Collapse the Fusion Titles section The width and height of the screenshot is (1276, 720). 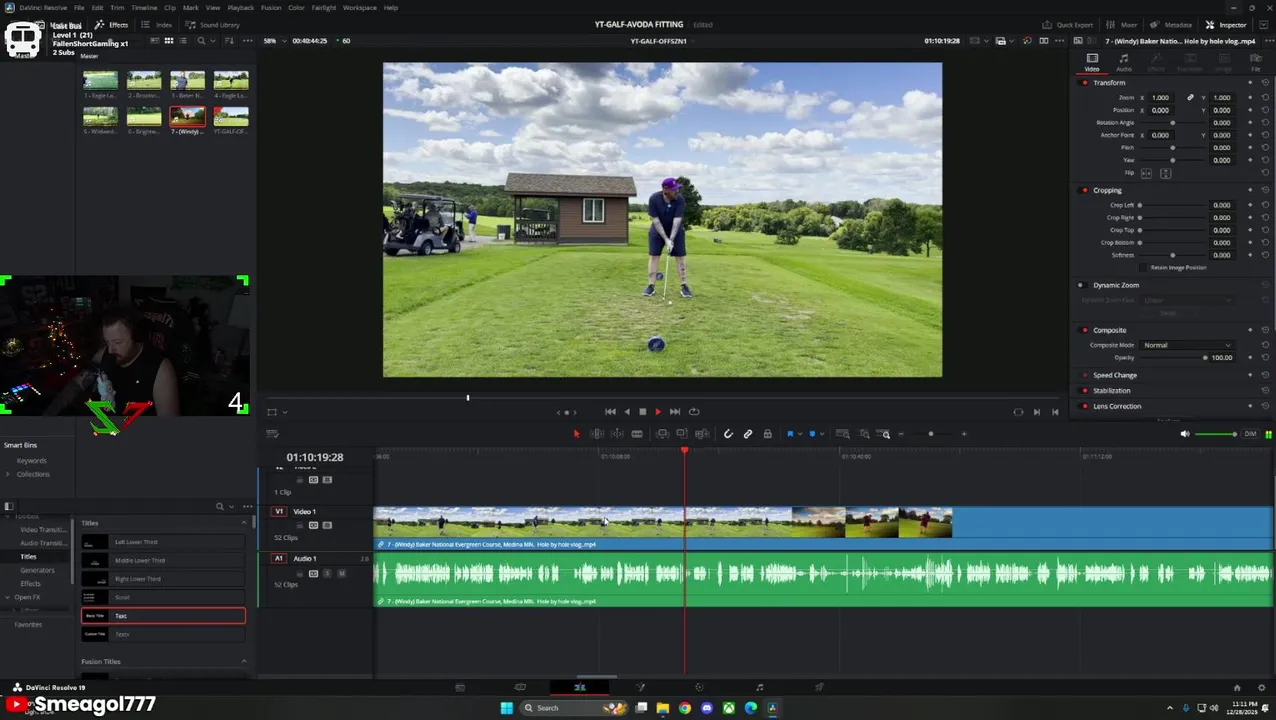click(243, 662)
